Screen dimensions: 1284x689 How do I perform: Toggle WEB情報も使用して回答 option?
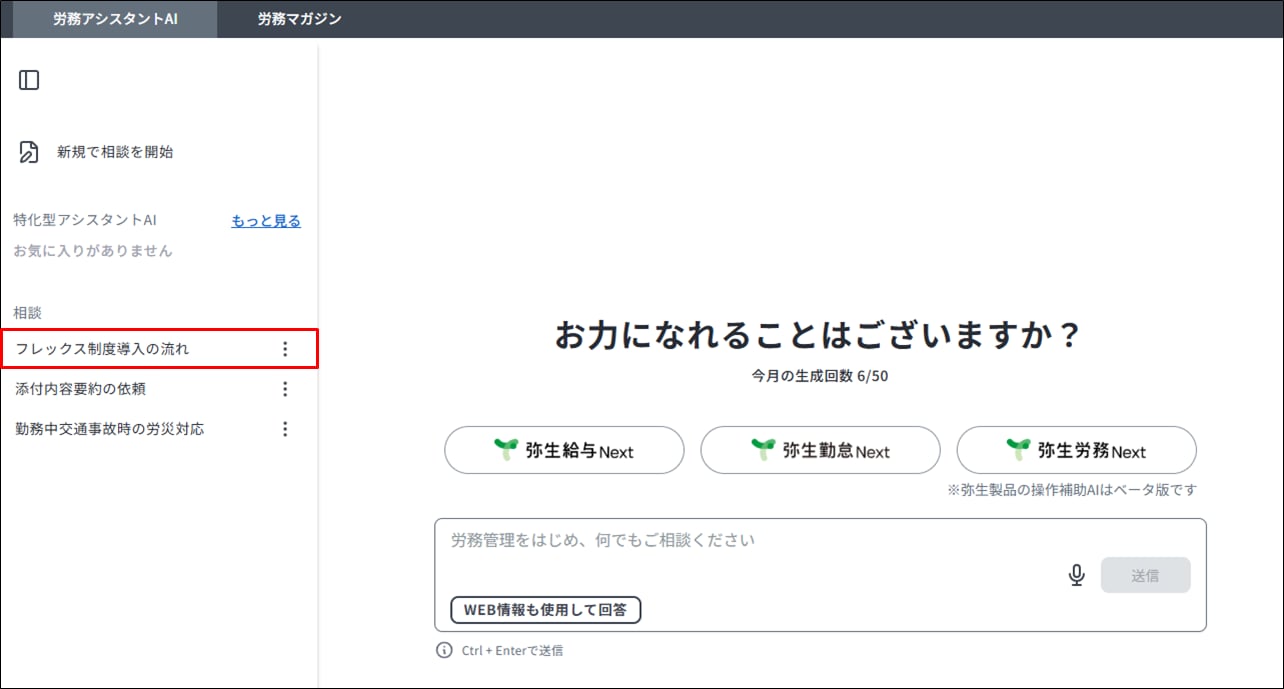pyautogui.click(x=545, y=609)
